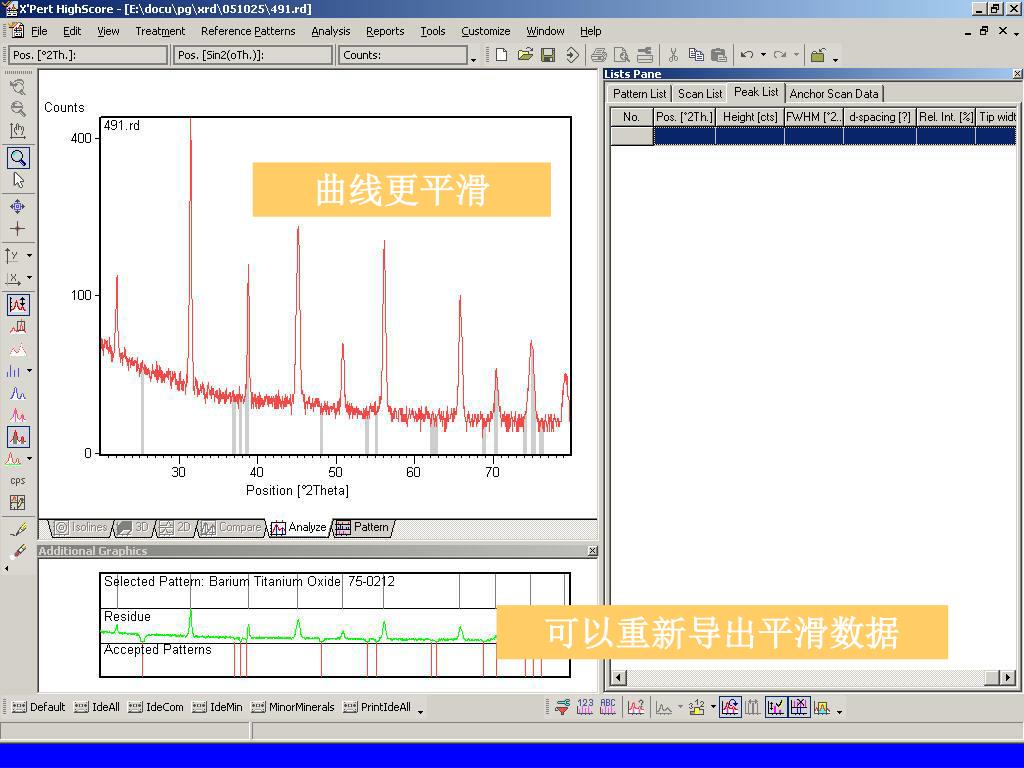1024x768 pixels.
Task: Open the Reports menu
Action: pos(385,31)
